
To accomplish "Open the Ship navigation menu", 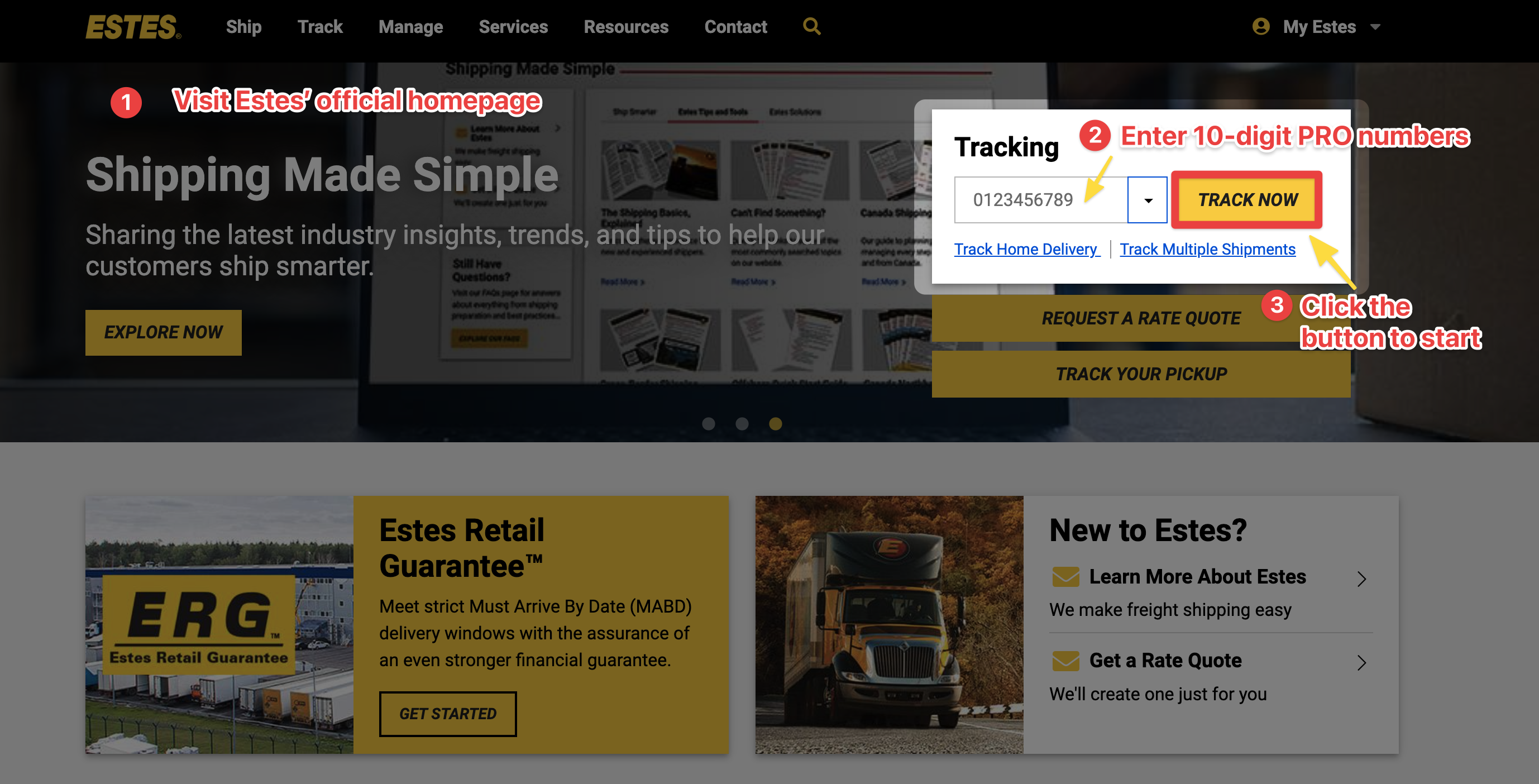I will click(244, 27).
